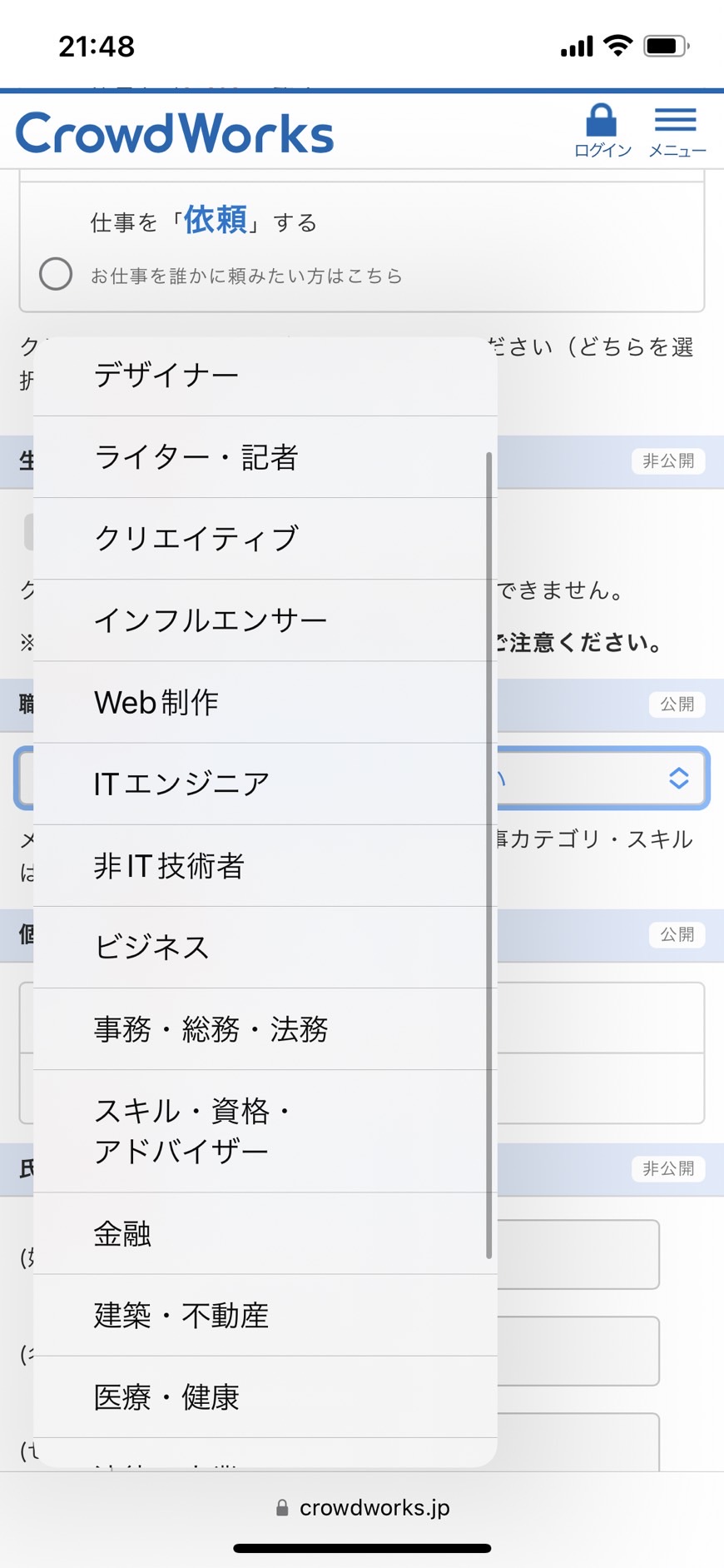The image size is (724, 1568).
Task: Select ビジネス option
Action: pos(265,948)
